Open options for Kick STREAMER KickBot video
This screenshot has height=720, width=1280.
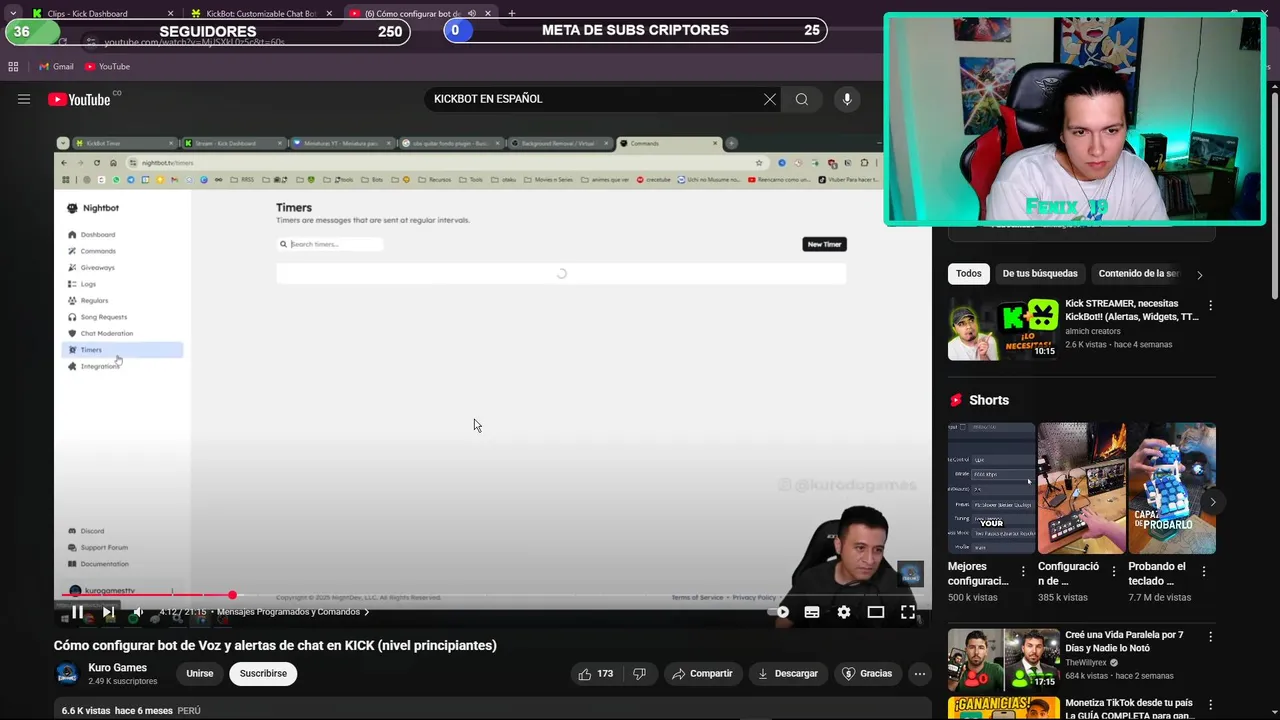click(1210, 306)
